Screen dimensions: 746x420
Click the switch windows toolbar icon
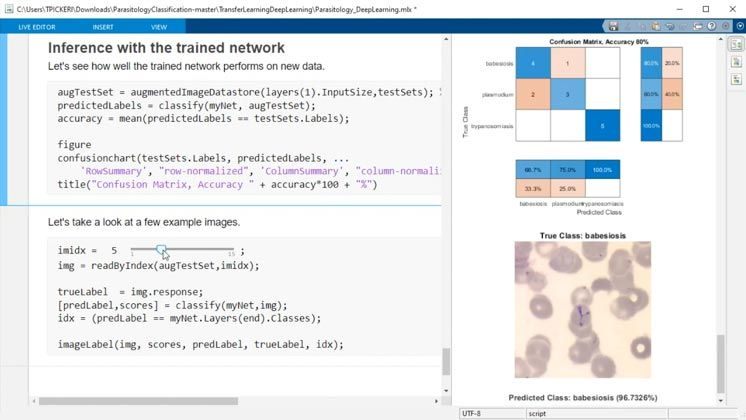(697, 27)
